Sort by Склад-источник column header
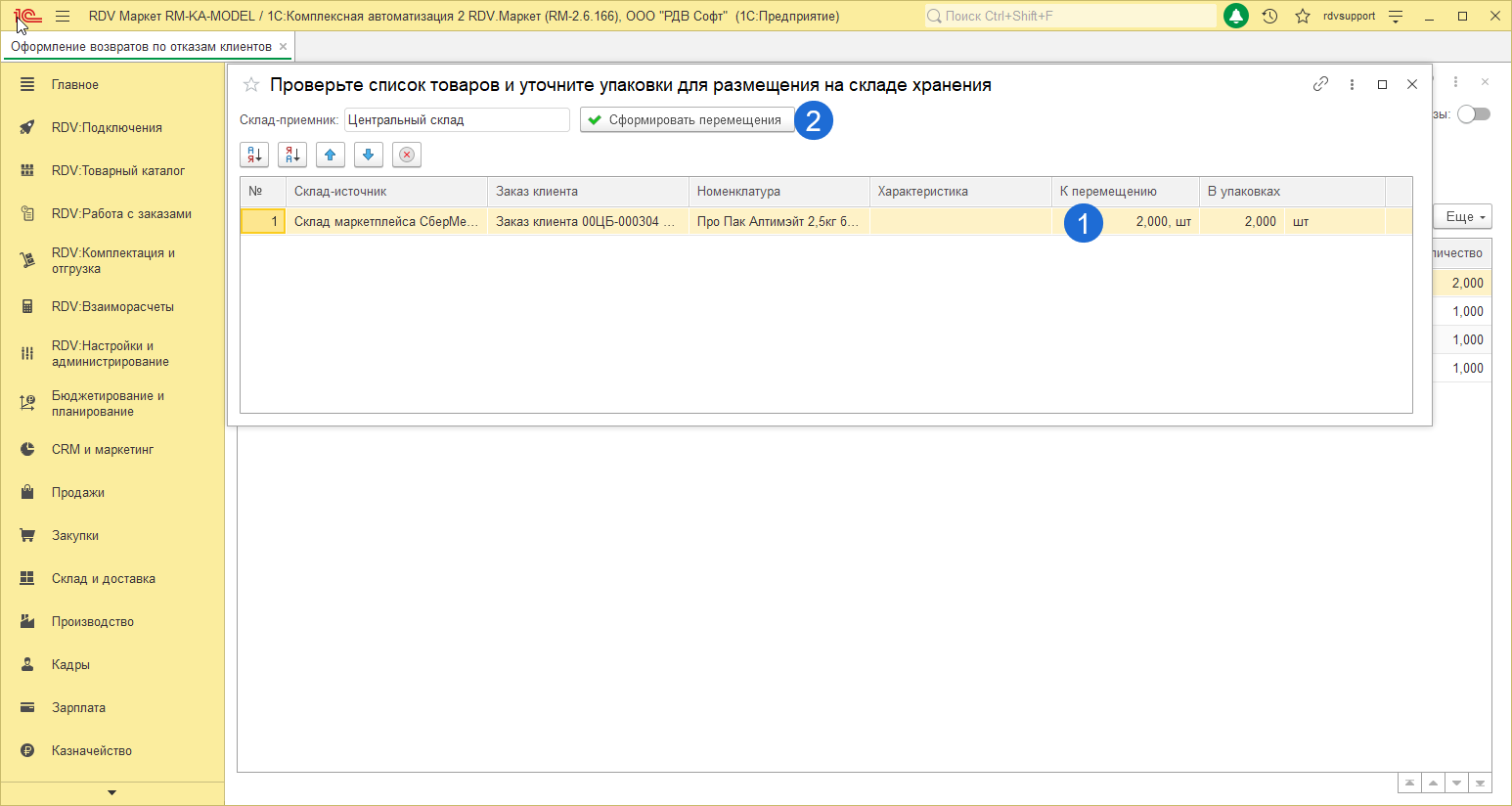This screenshot has width=1512, height=806. click(386, 192)
